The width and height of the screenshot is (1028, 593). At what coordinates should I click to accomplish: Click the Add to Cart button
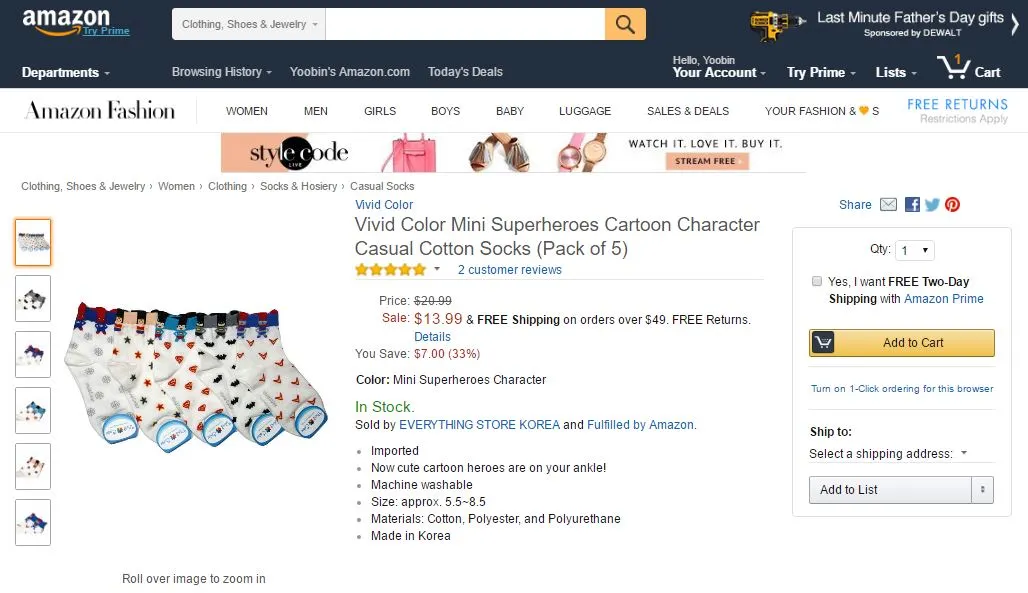(x=902, y=343)
